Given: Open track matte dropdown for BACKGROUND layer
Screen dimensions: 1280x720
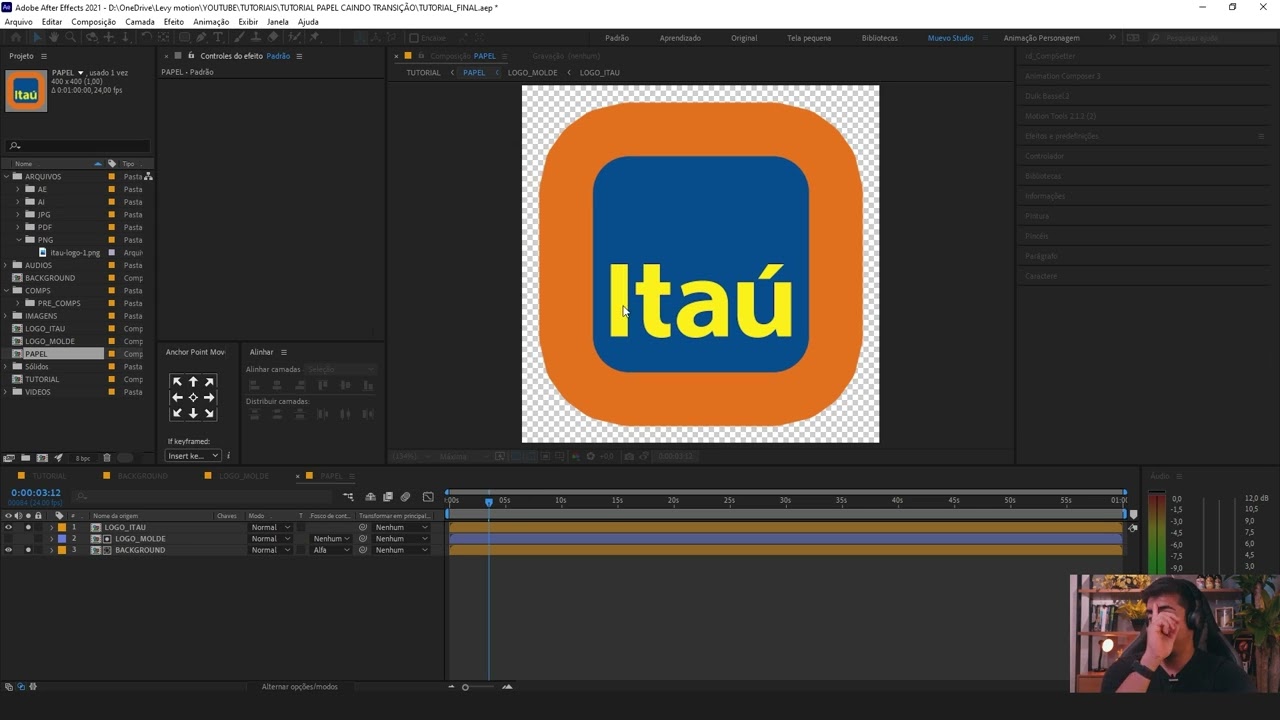Looking at the screenshot, I should pos(331,550).
